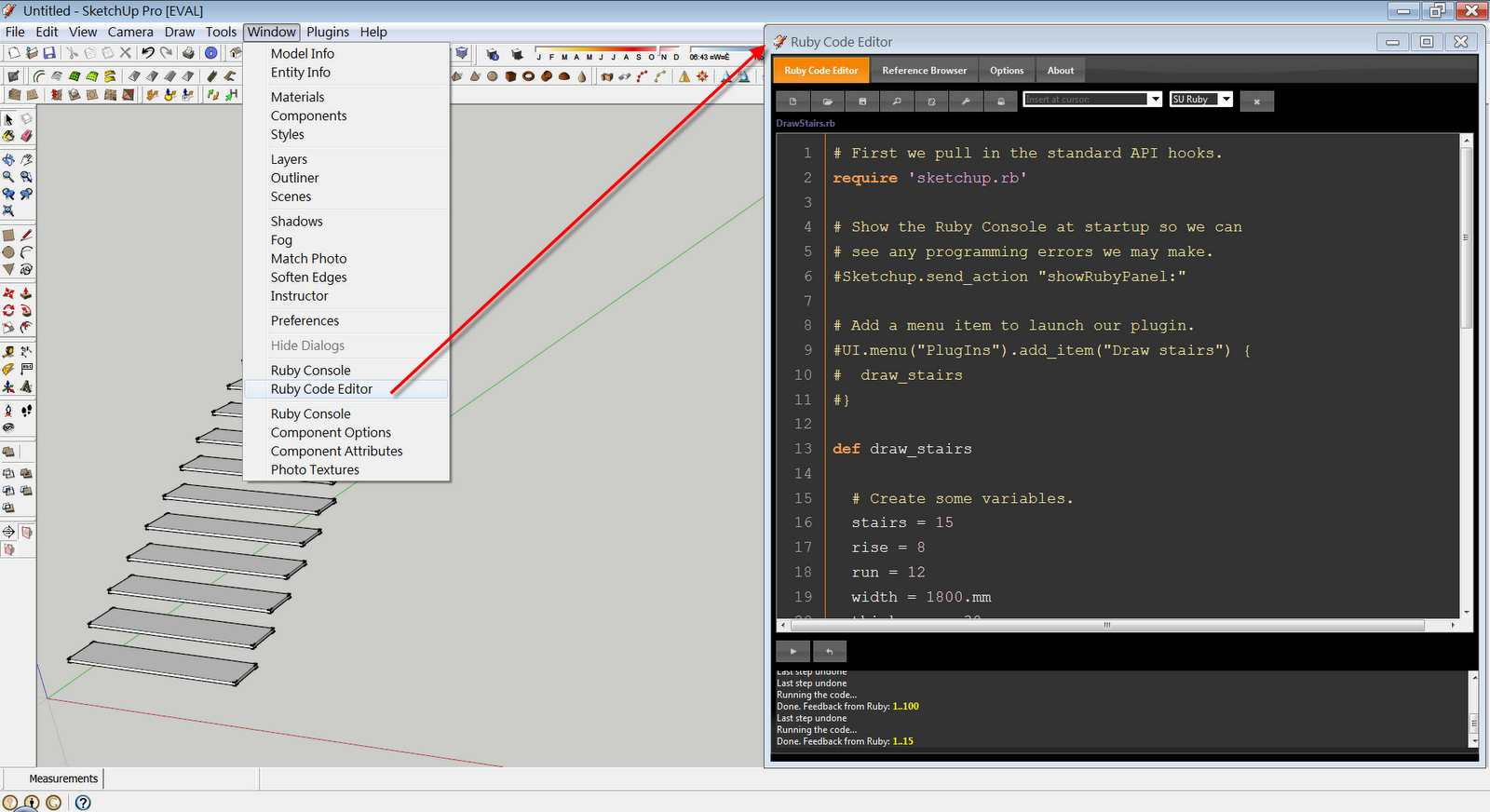Click Open folder icon in Ruby Code Editor
The height and width of the screenshot is (812, 1490).
tap(827, 101)
